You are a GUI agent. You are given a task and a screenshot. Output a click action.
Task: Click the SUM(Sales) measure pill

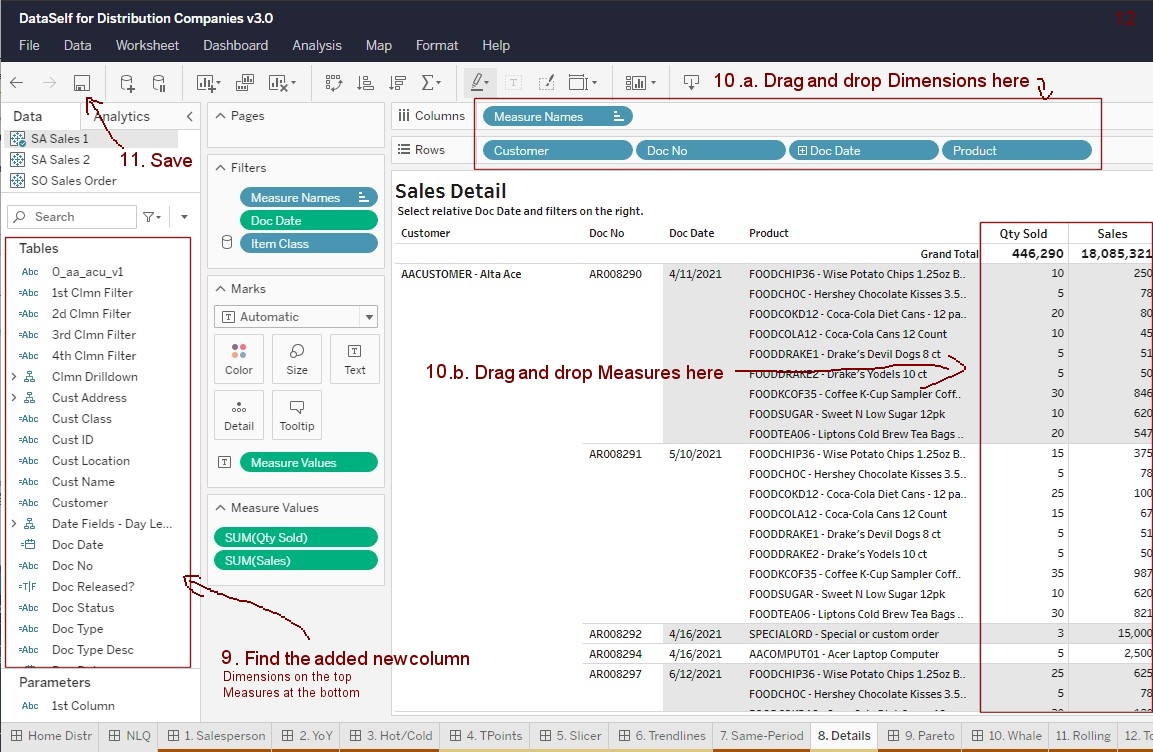295,561
